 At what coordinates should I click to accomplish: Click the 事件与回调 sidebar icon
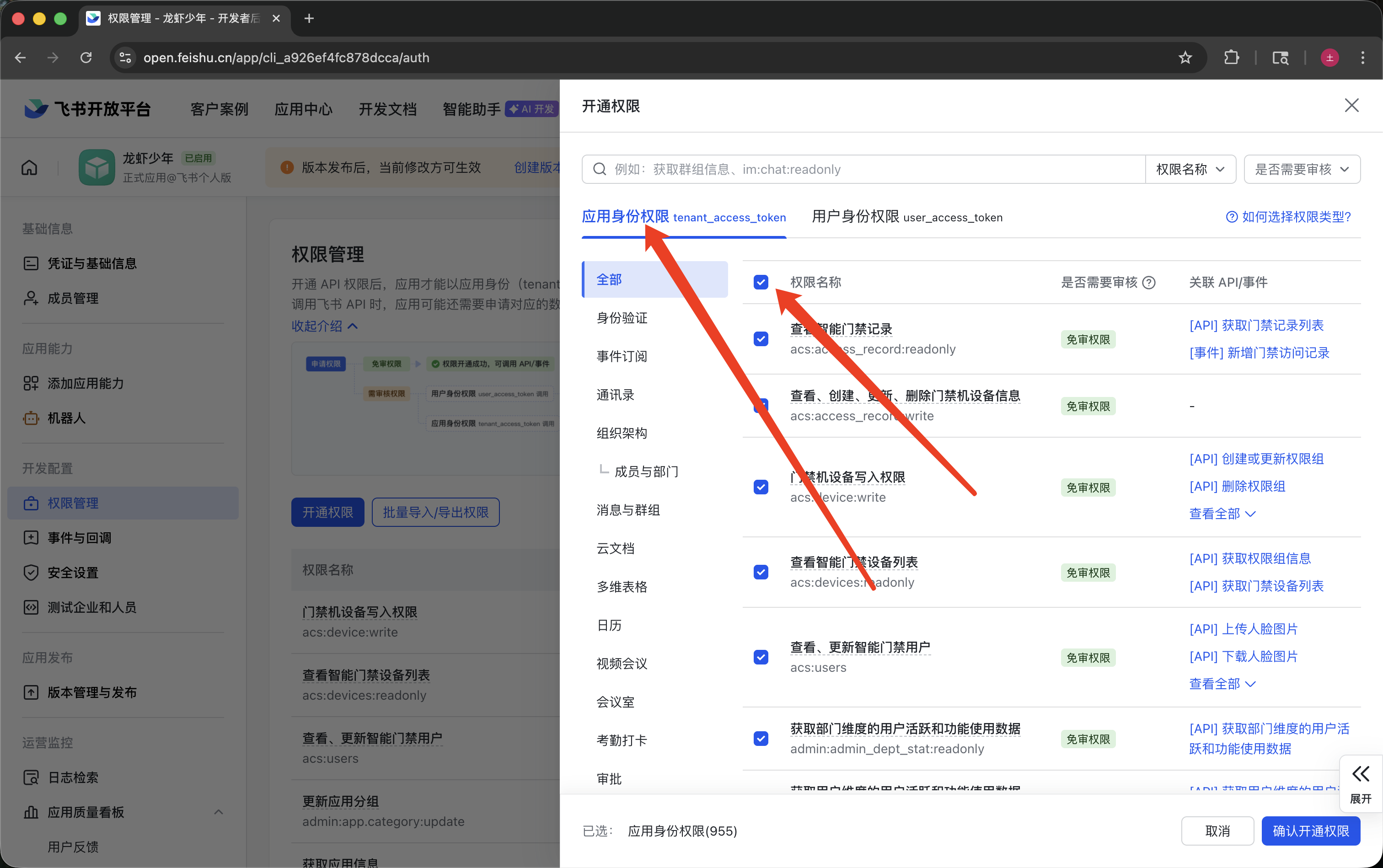click(x=31, y=537)
